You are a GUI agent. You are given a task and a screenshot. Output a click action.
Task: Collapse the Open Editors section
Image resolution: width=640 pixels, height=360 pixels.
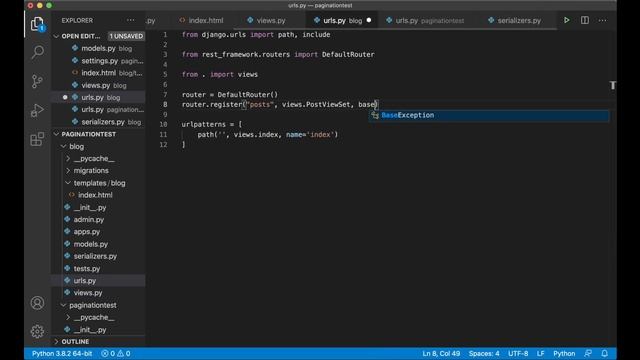coord(80,36)
